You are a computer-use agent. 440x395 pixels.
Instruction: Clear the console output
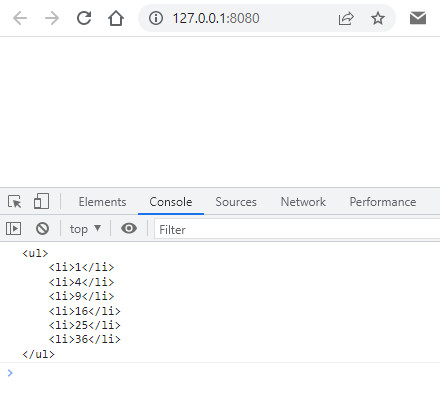point(42,229)
